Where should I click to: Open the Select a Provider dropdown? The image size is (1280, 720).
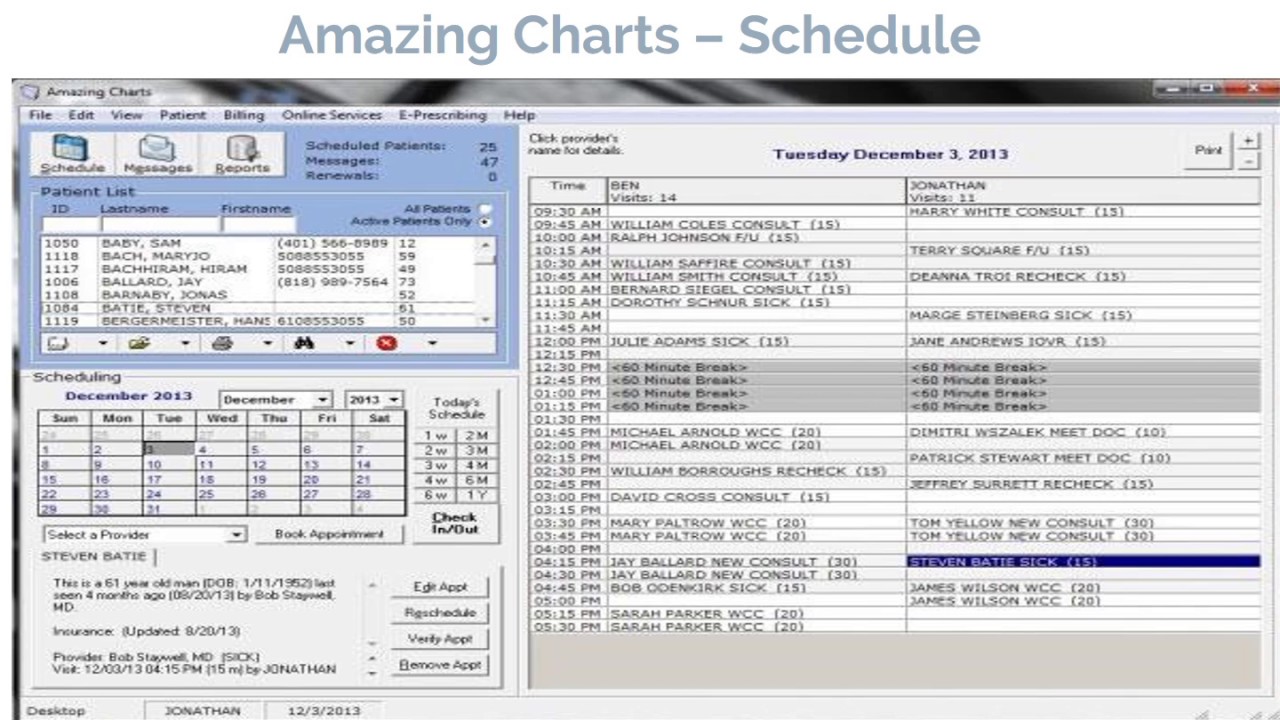click(236, 535)
